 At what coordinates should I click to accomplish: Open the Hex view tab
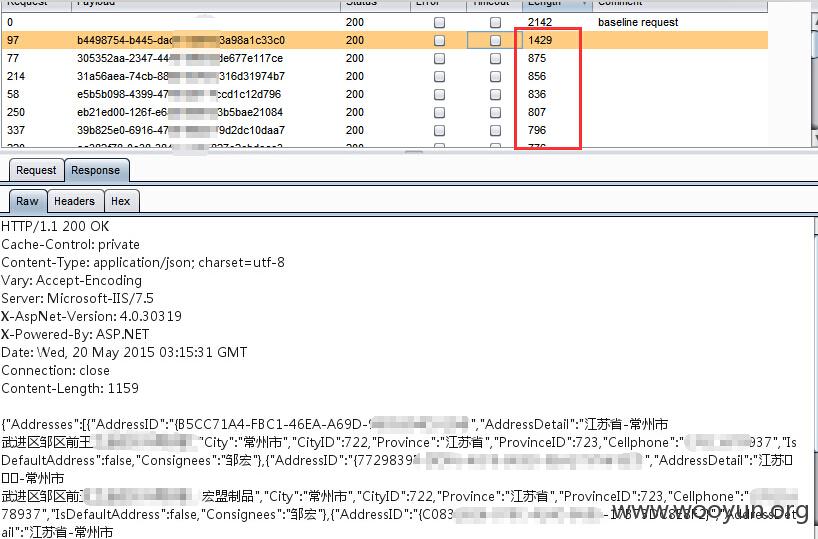121,201
